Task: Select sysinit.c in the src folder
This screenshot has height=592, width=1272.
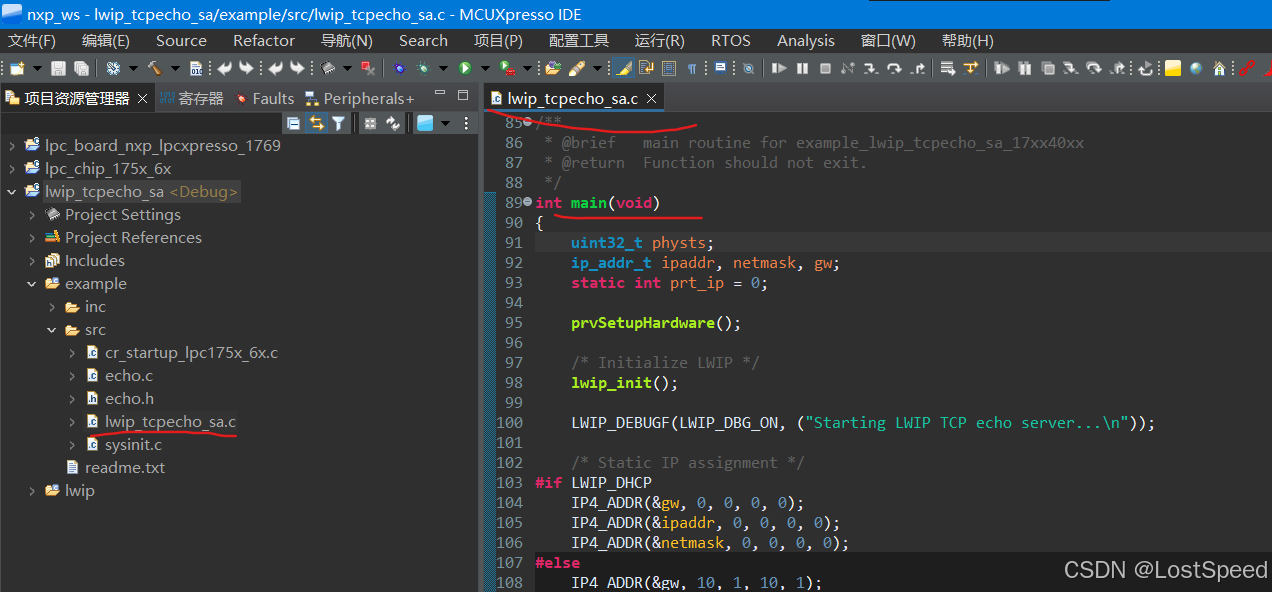Action: 133,444
